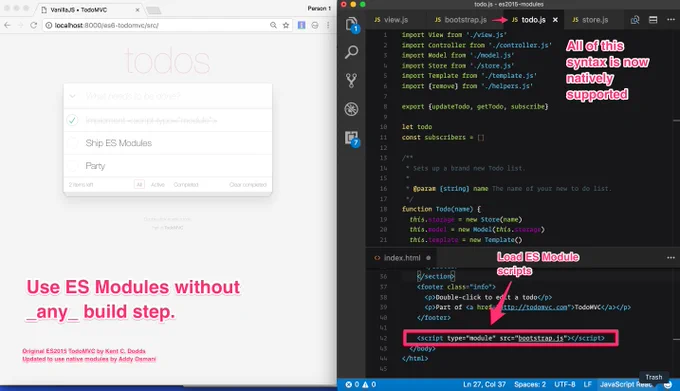The width and height of the screenshot is (680, 391).
Task: Click the blue extension icon in Chrome toolbar
Action: click(x=301, y=25)
